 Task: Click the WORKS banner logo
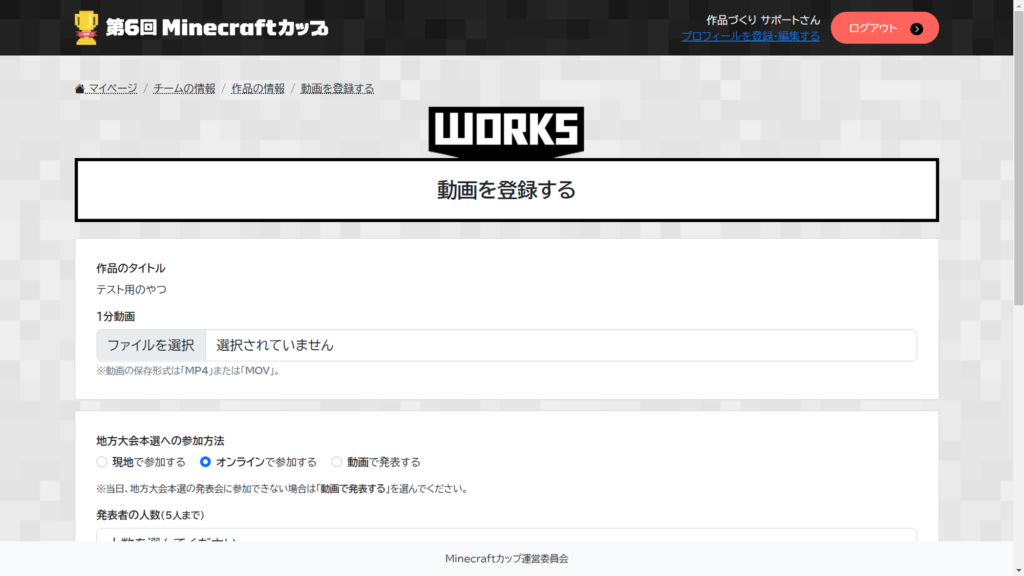pos(506,131)
